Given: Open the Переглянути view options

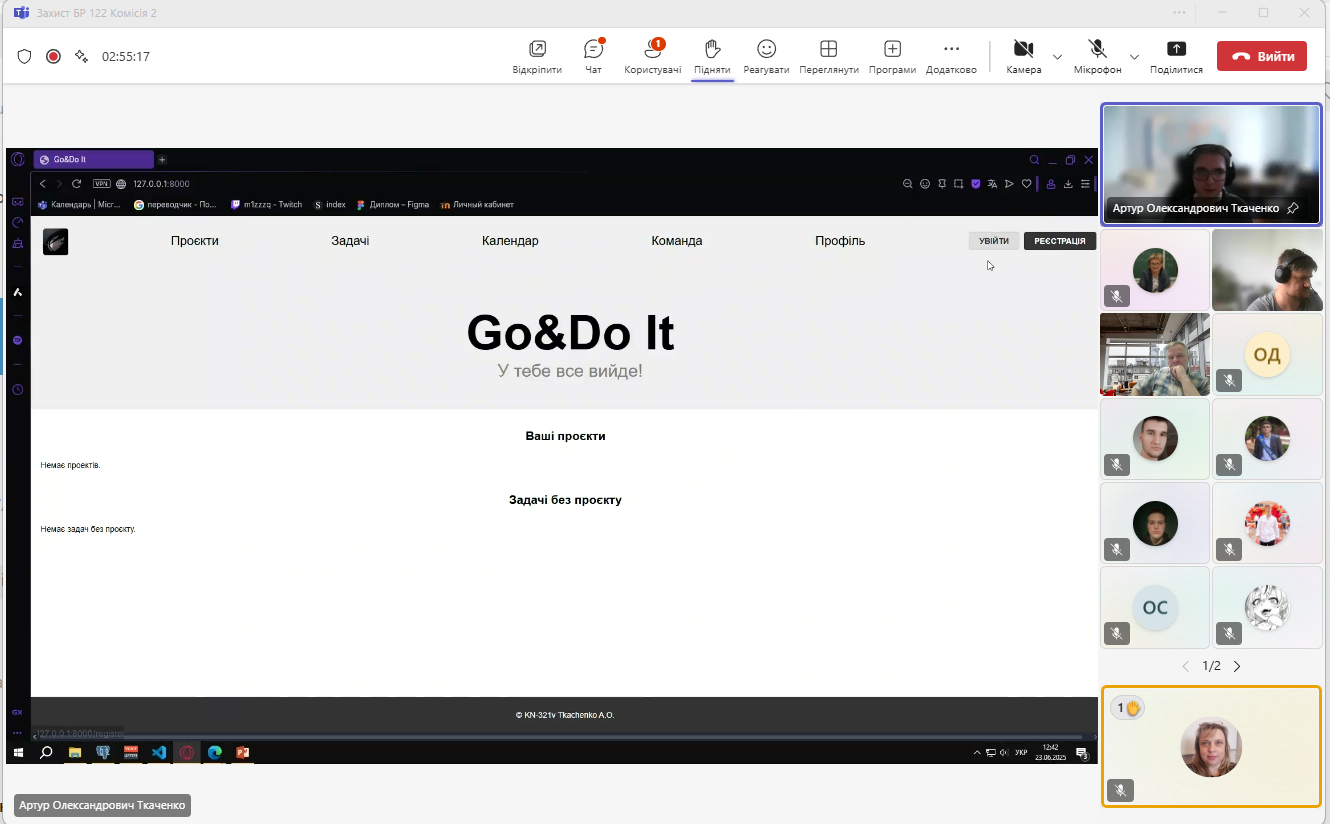Looking at the screenshot, I should coord(829,56).
